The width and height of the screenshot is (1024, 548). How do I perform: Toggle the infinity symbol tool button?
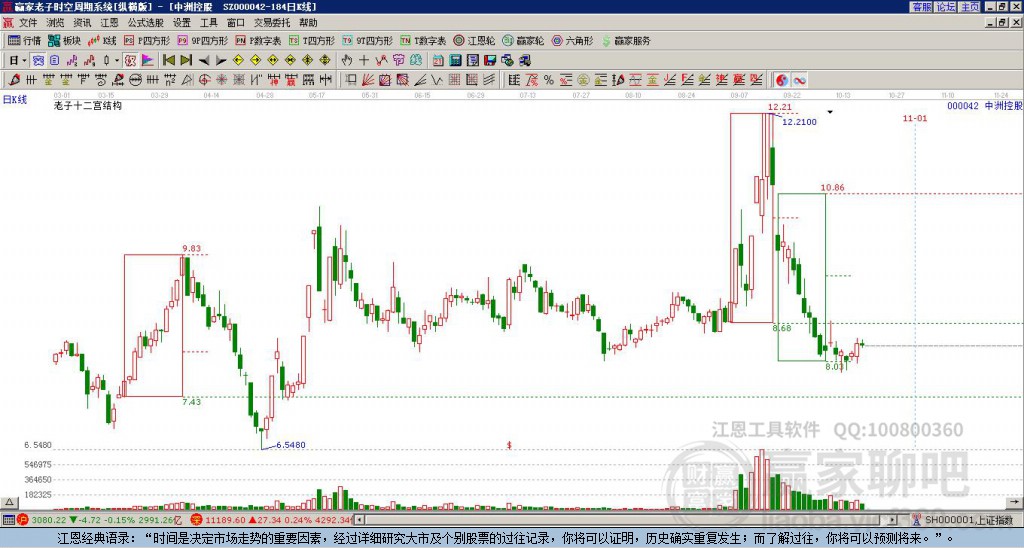[x=800, y=79]
